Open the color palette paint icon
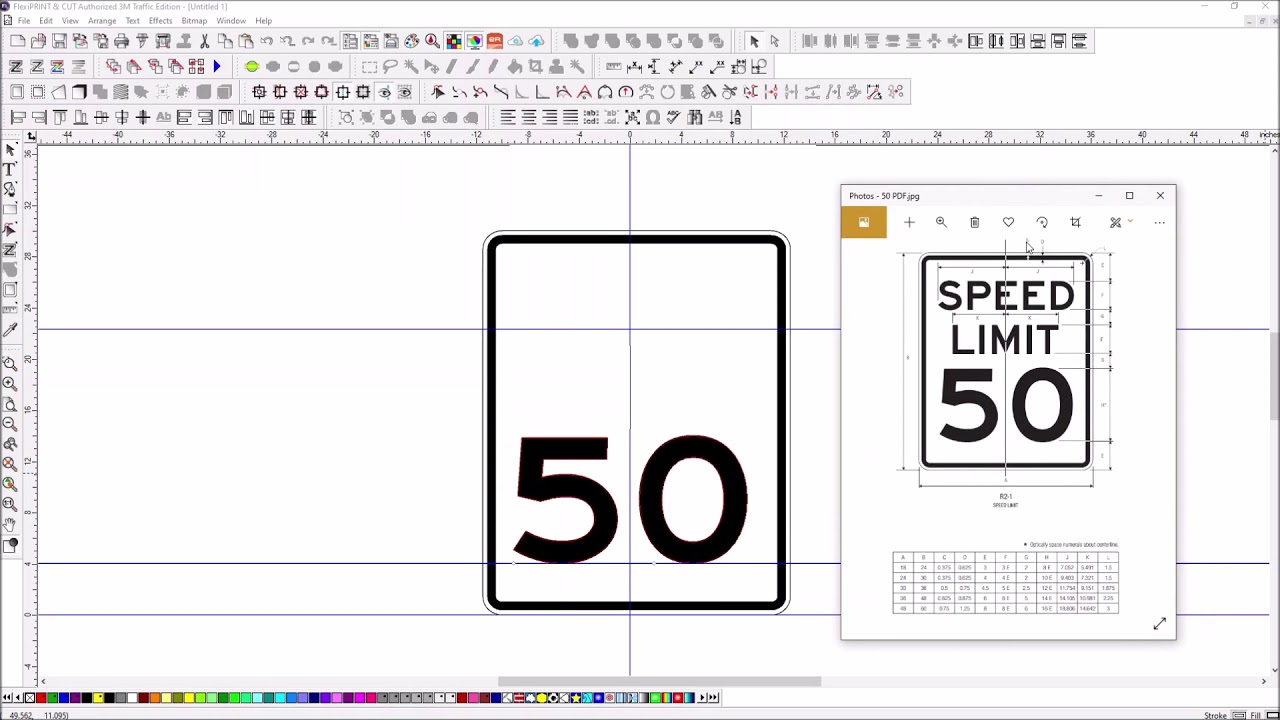1280x720 pixels. coord(411,41)
